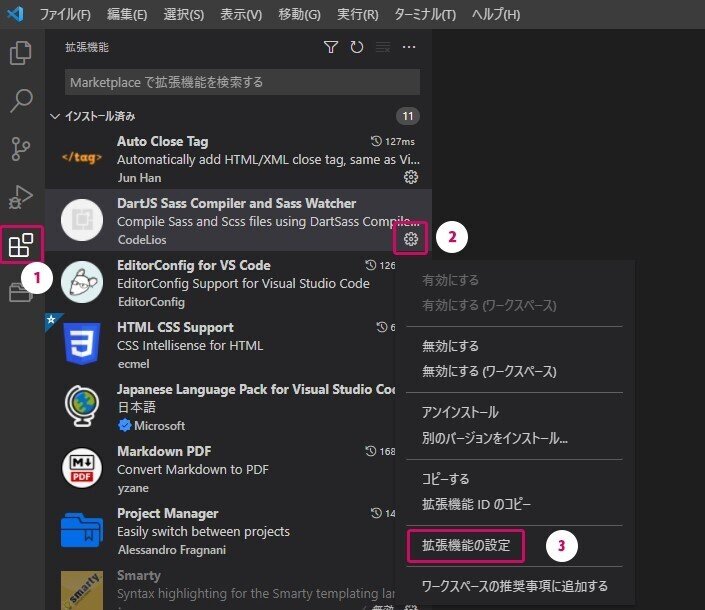Open the Explorer view in activity bar
This screenshot has width=705, height=610.
[x=21, y=53]
